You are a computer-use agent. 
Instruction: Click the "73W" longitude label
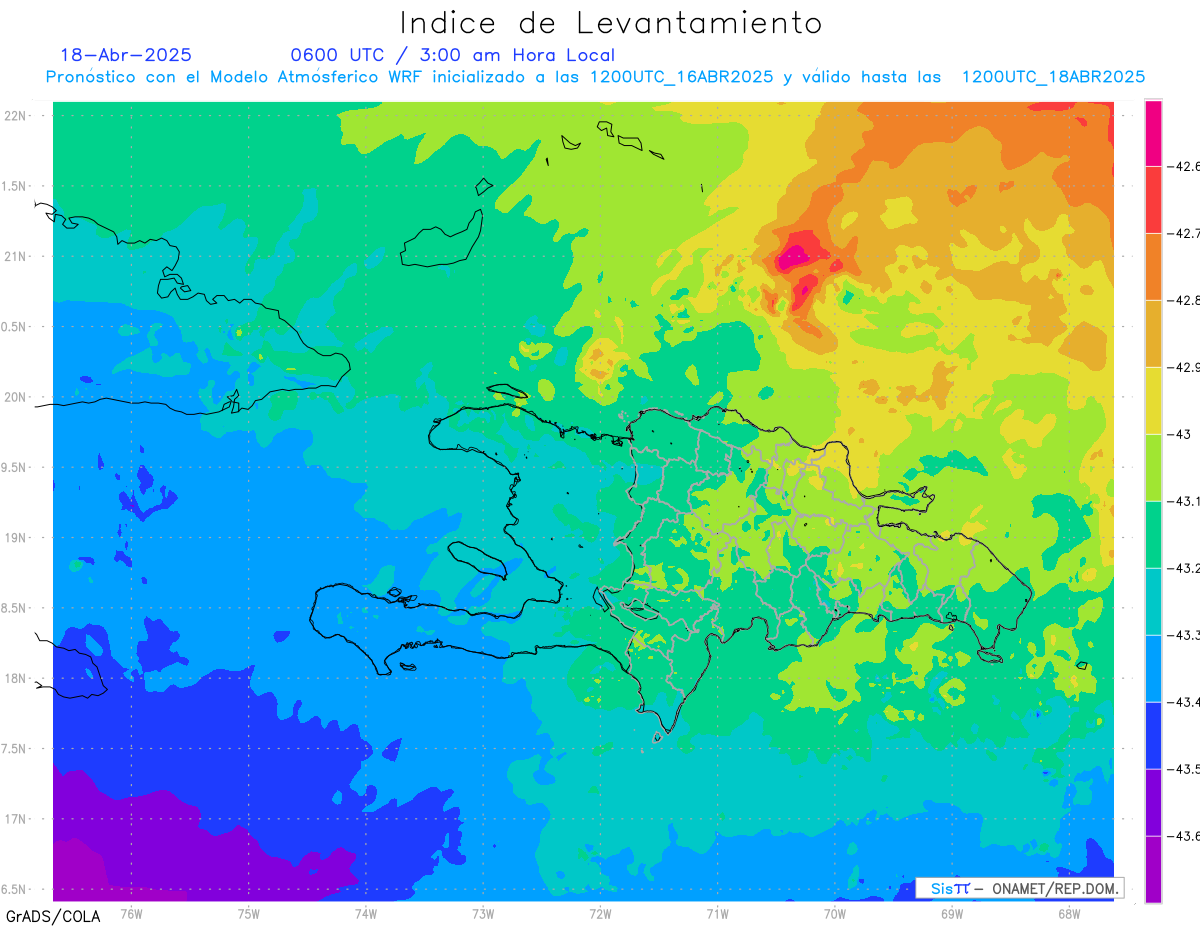click(x=483, y=912)
